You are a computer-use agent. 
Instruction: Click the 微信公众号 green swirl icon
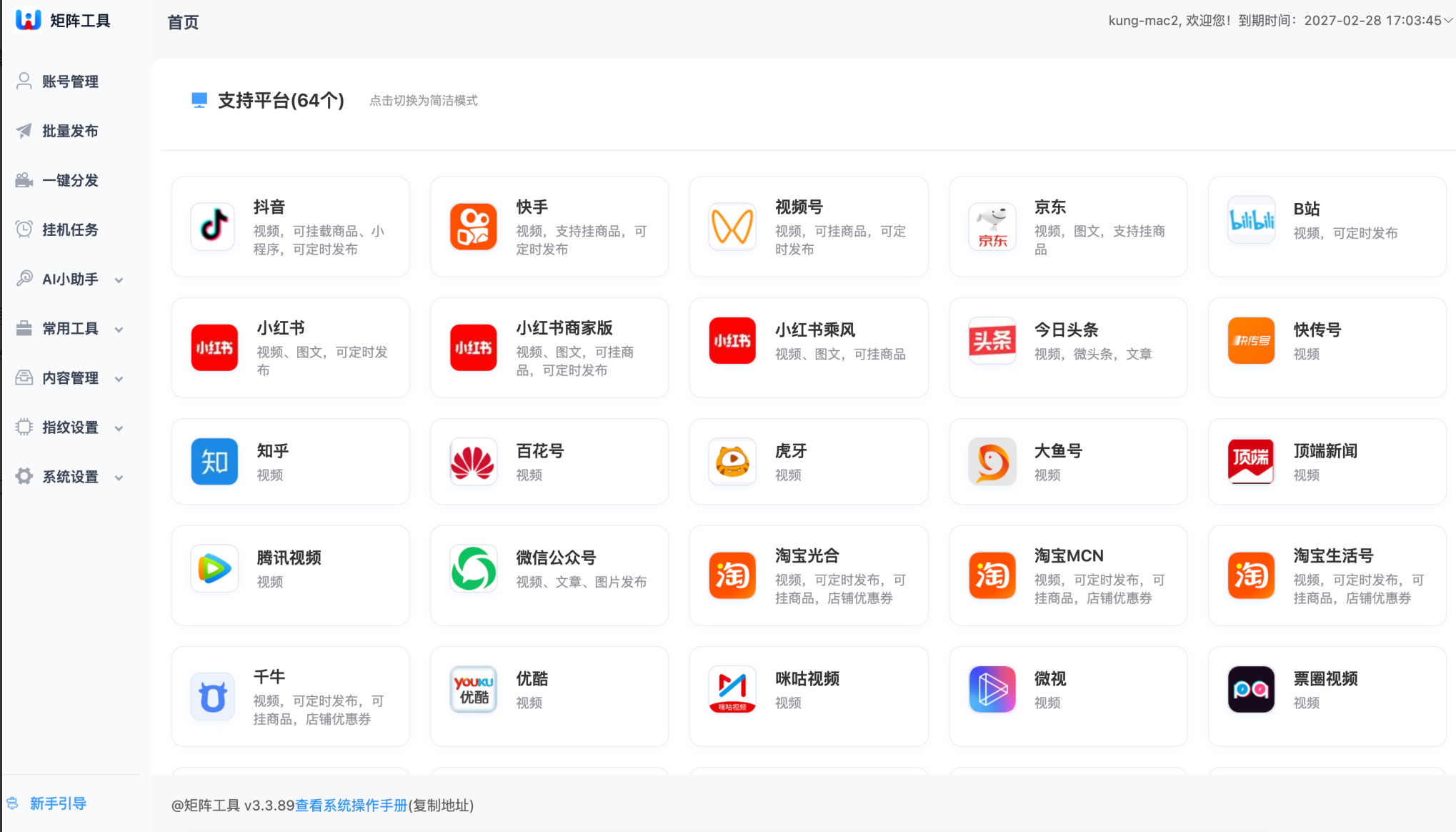click(473, 569)
